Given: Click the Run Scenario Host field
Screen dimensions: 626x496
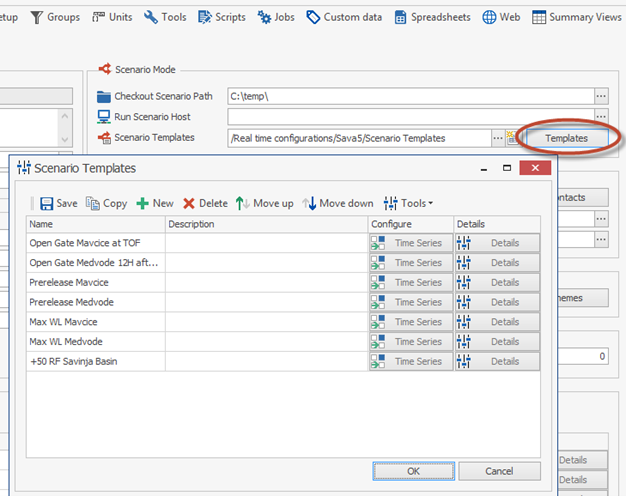Looking at the screenshot, I should [411, 117].
